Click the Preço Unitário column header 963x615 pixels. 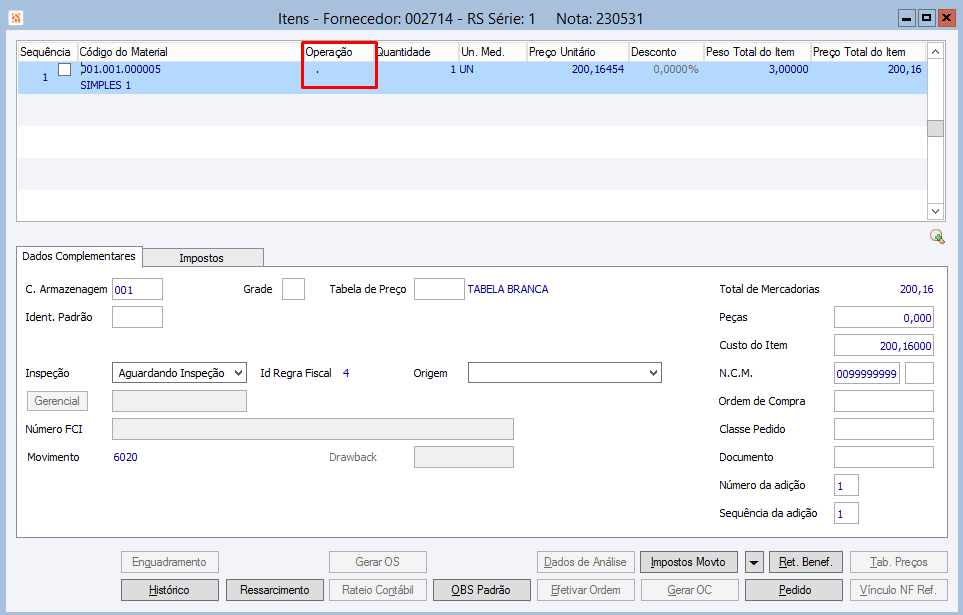(577, 52)
